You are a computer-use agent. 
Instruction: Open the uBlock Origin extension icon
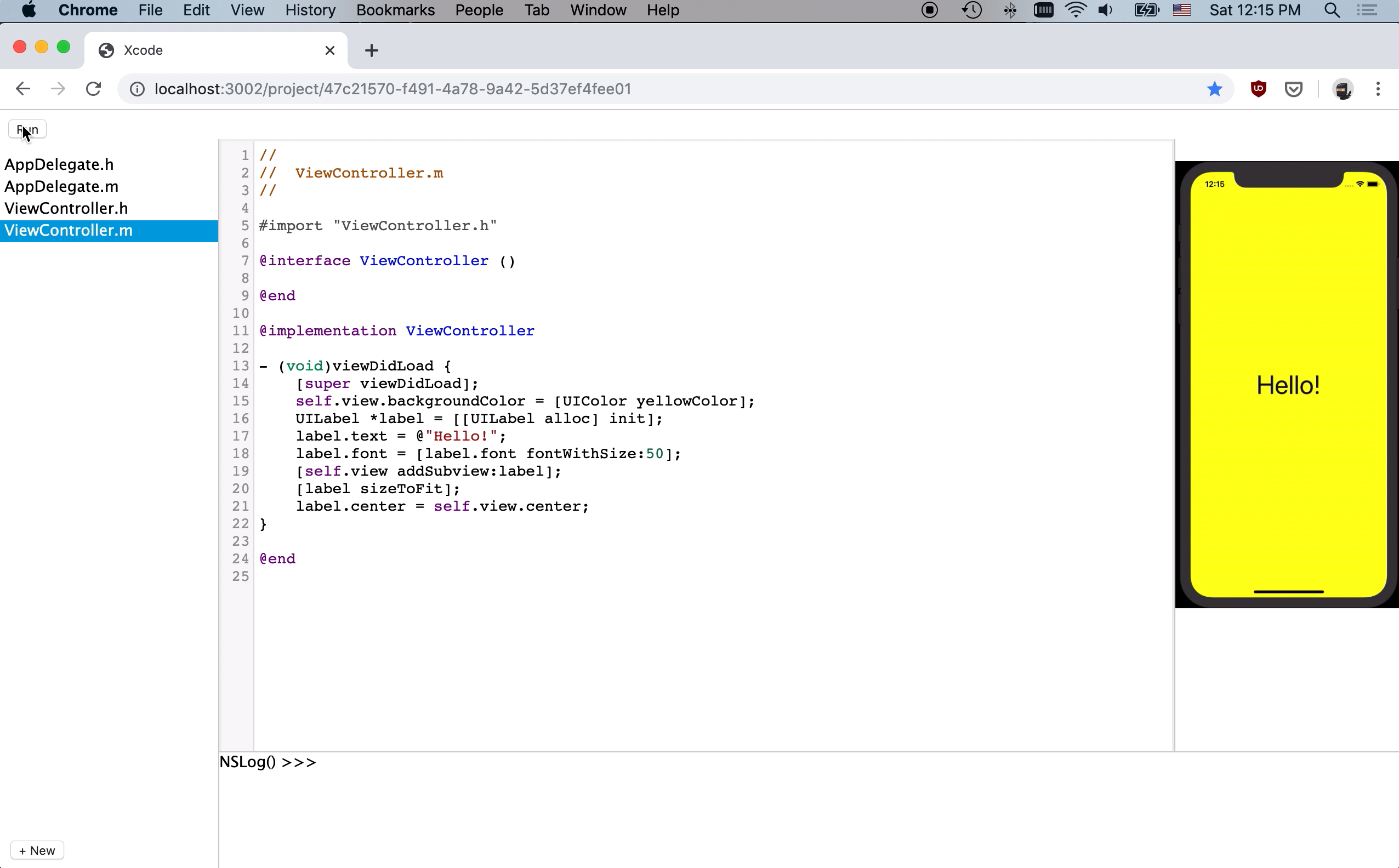(1258, 89)
